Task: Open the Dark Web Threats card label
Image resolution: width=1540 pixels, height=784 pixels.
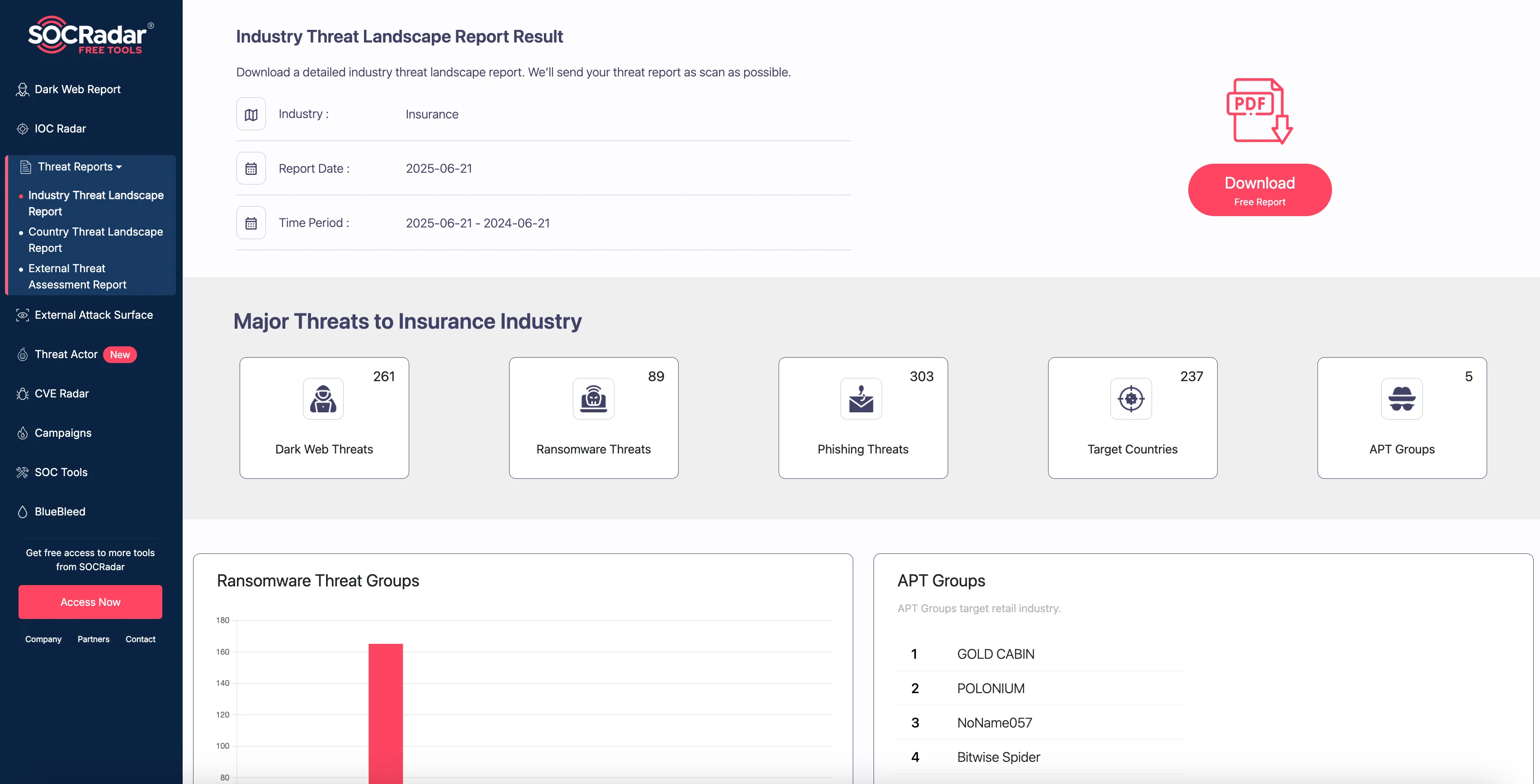Action: [324, 450]
